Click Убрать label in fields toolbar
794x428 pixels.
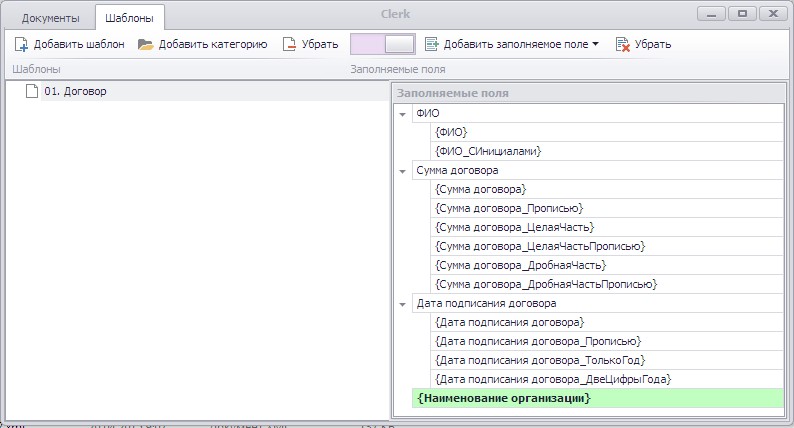tap(653, 45)
